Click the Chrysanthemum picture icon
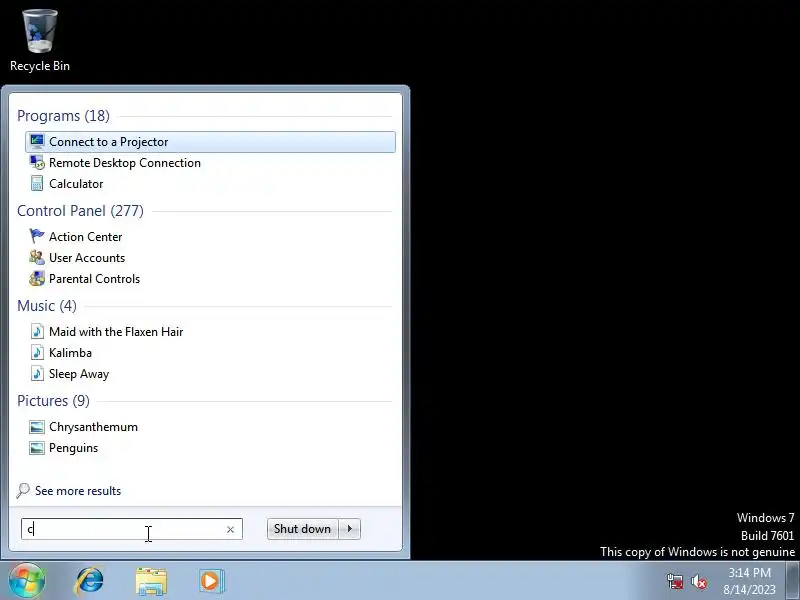The image size is (800, 600). (37, 427)
